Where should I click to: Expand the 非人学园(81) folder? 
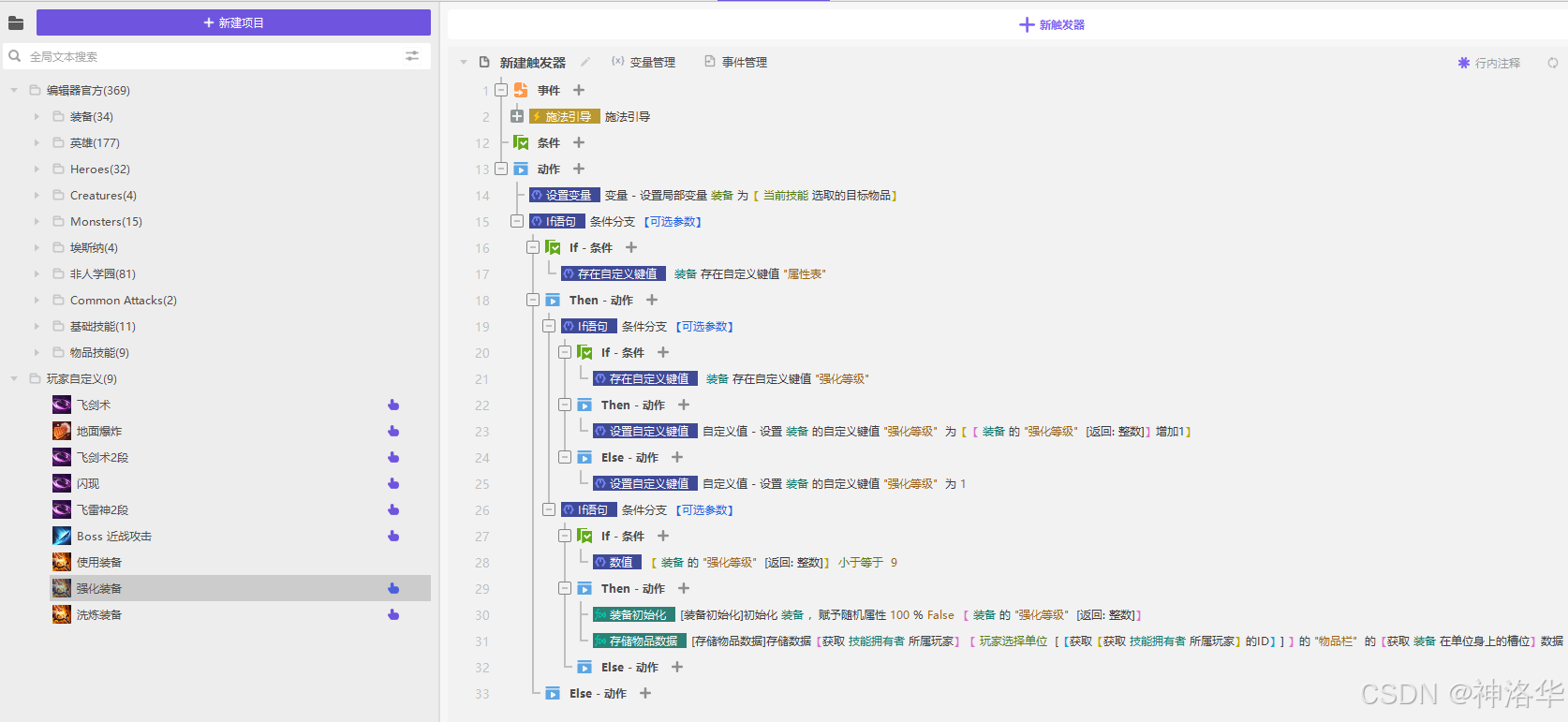[x=37, y=274]
